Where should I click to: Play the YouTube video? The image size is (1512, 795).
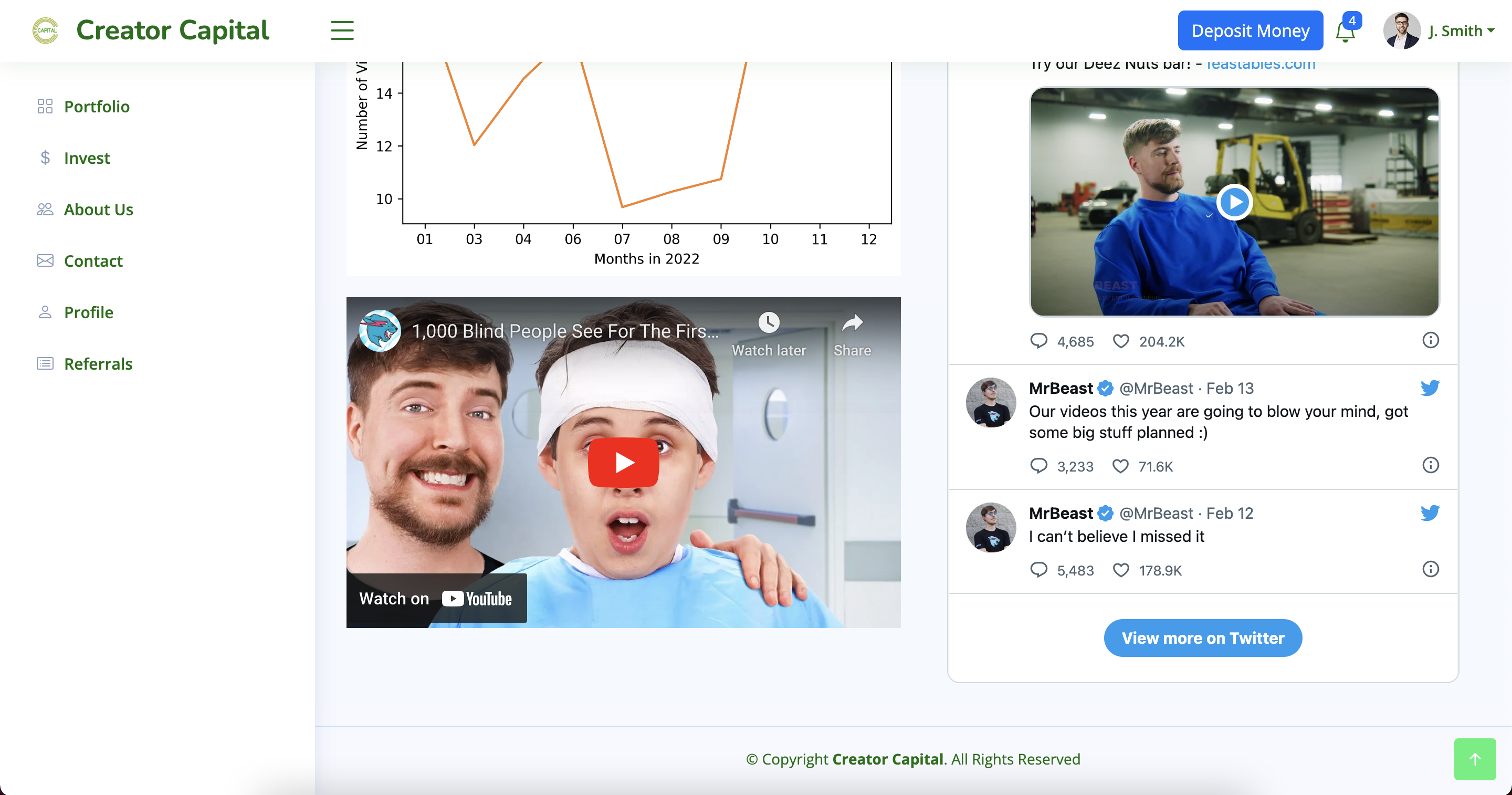(623, 462)
